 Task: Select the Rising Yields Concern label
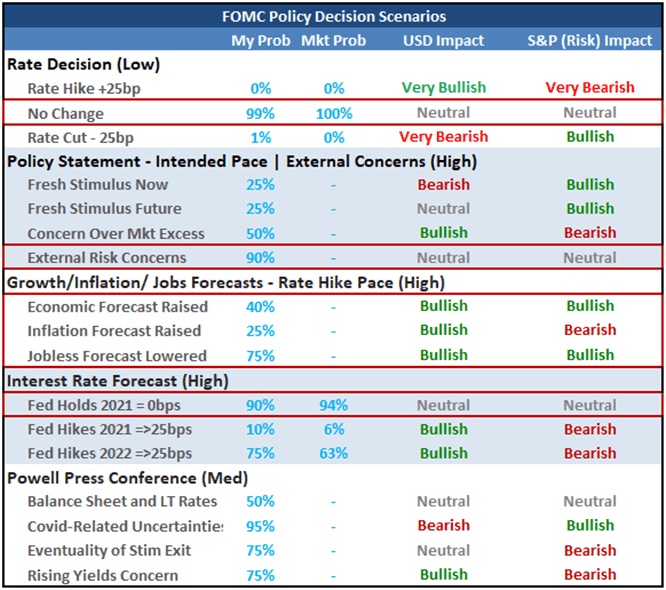[x=103, y=576]
